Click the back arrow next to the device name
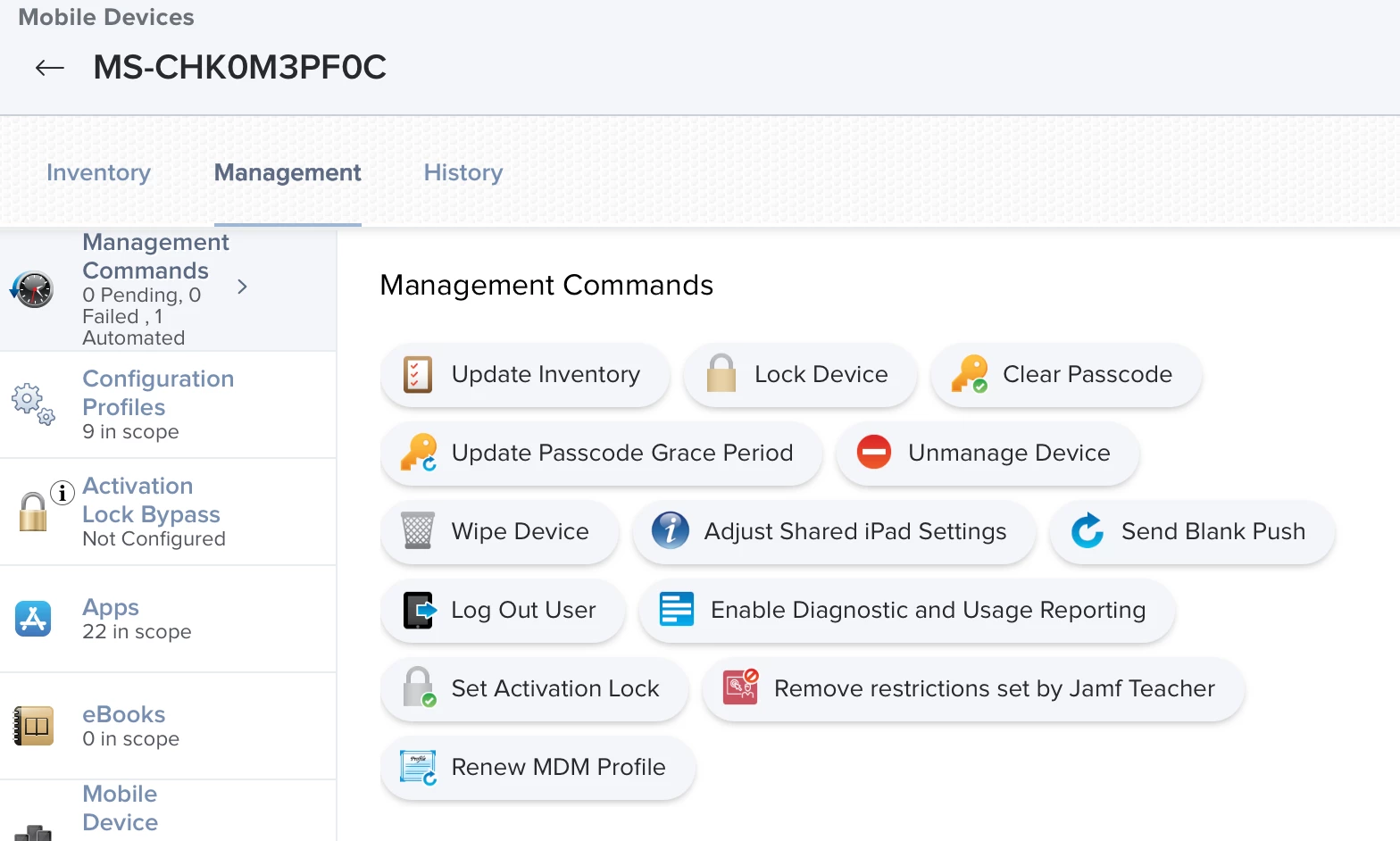1400x841 pixels. click(x=50, y=68)
